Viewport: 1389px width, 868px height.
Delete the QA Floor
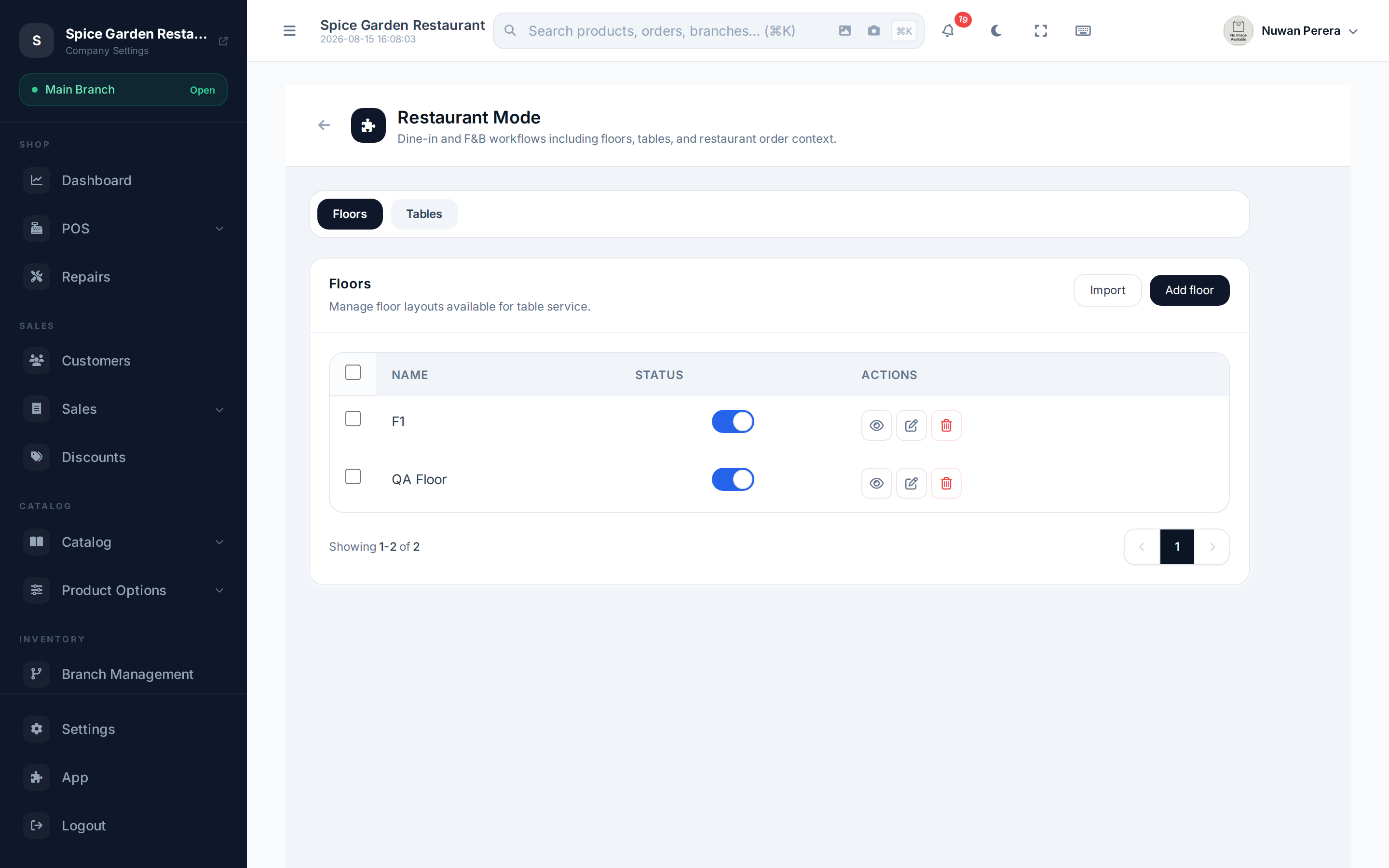coord(946,483)
